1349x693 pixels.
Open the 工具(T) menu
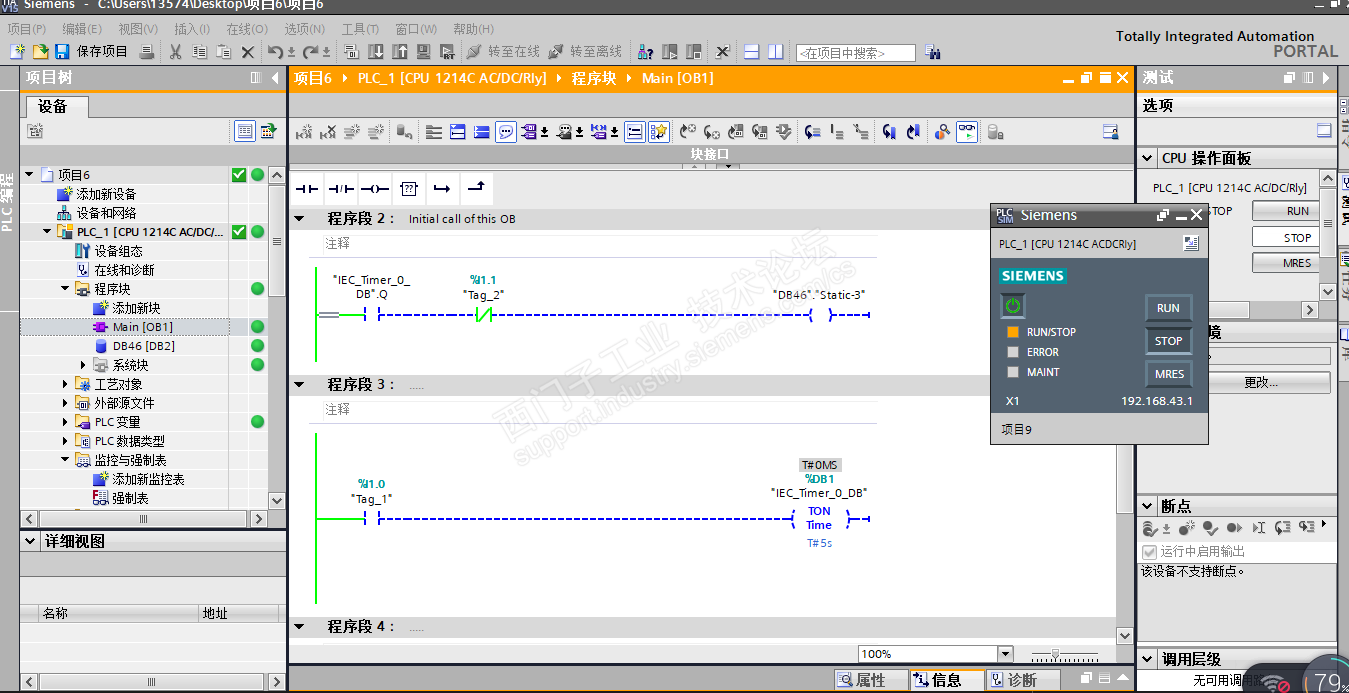click(360, 29)
